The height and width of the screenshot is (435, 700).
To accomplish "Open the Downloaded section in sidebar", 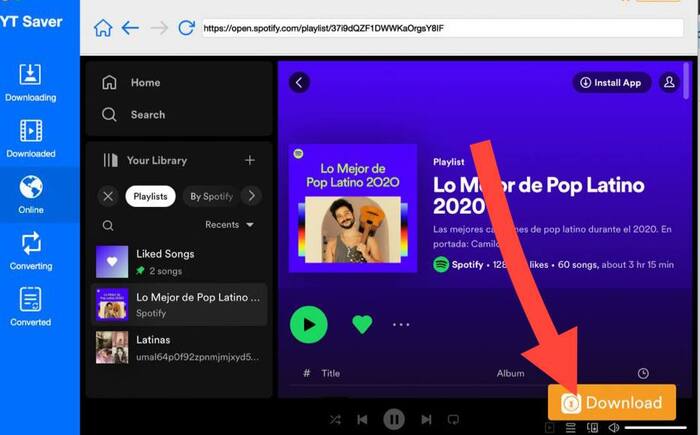I will coord(30,139).
